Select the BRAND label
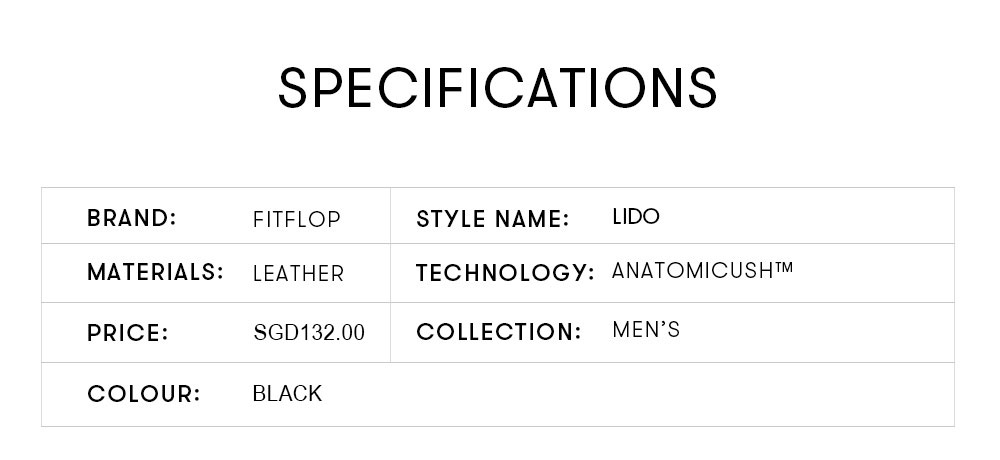This screenshot has height=460, width=1000. tap(131, 218)
